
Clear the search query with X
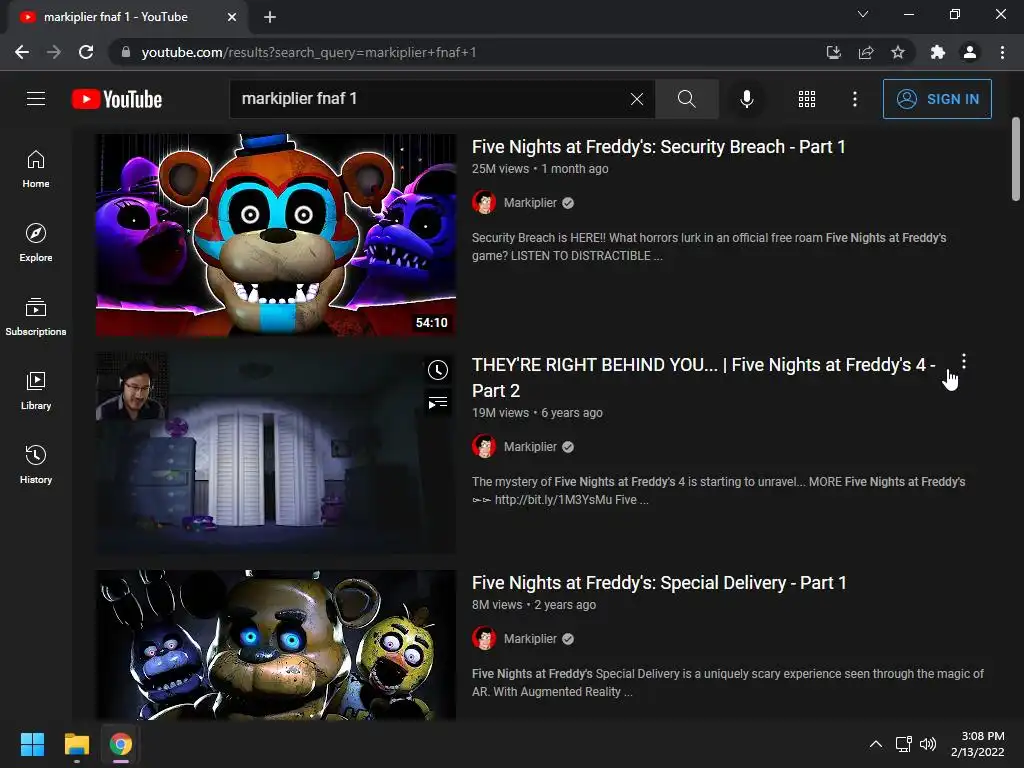[x=637, y=99]
